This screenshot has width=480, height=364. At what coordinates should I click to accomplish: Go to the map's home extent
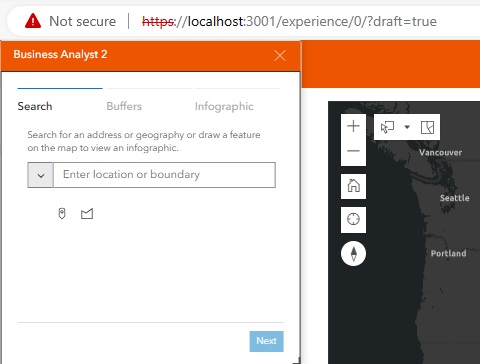pyautogui.click(x=353, y=186)
